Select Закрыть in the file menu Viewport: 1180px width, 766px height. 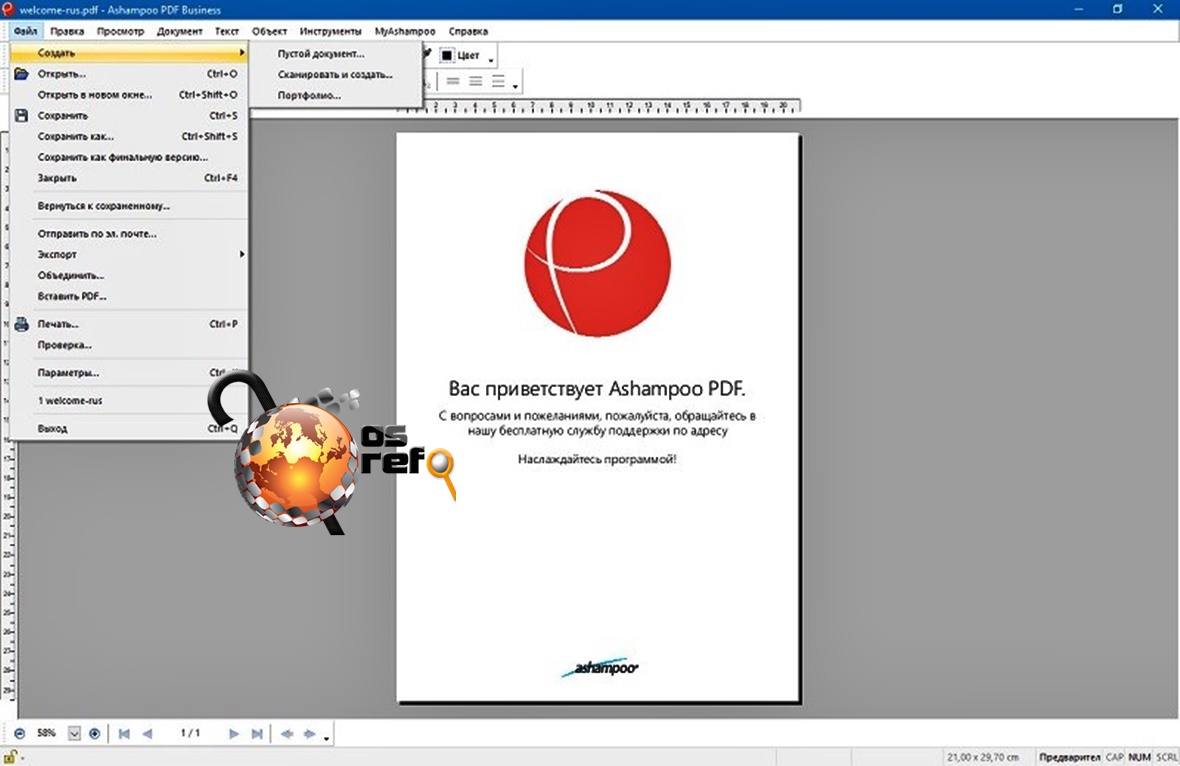129,178
